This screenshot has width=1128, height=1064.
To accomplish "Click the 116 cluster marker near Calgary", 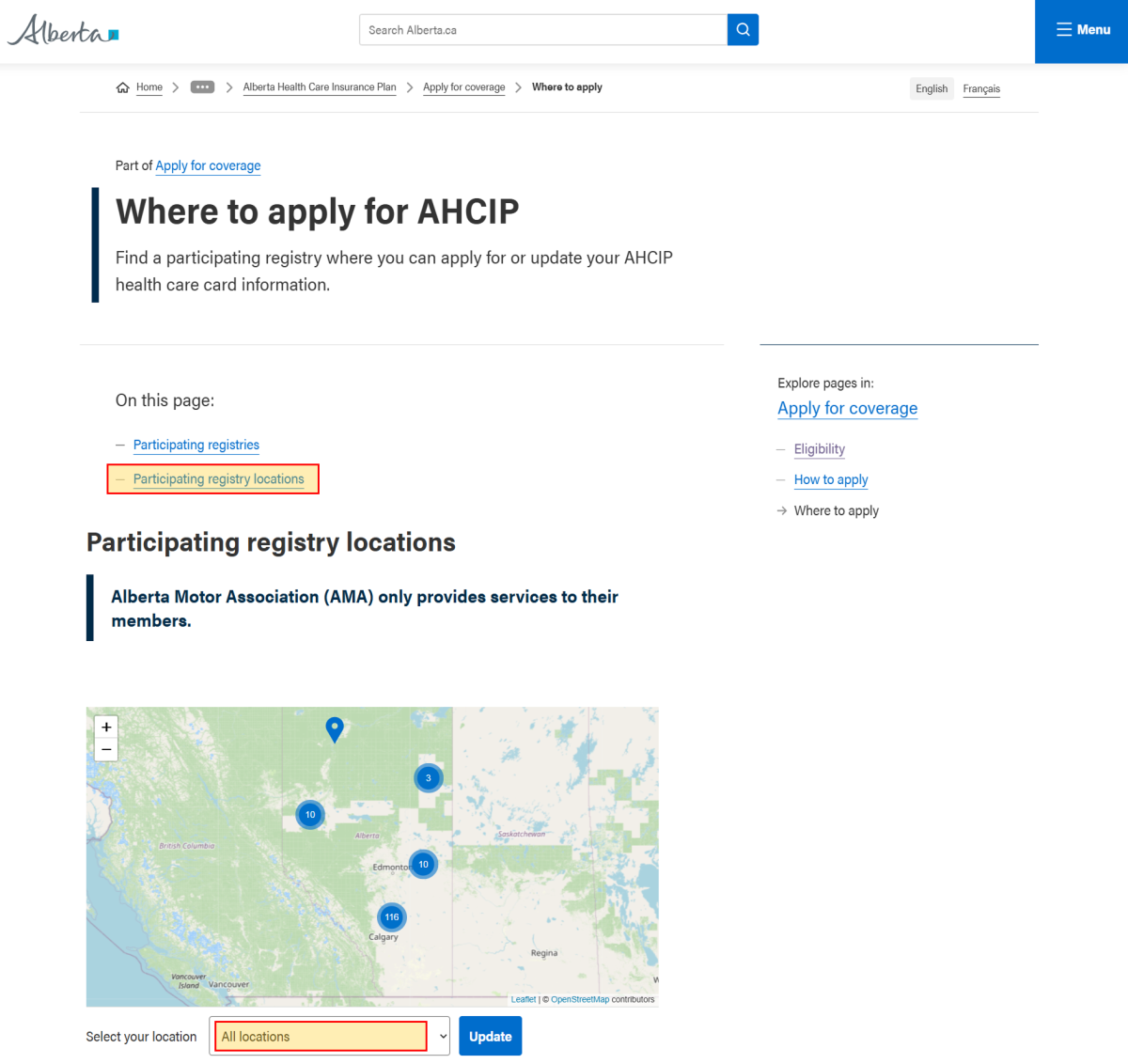I will [x=391, y=916].
